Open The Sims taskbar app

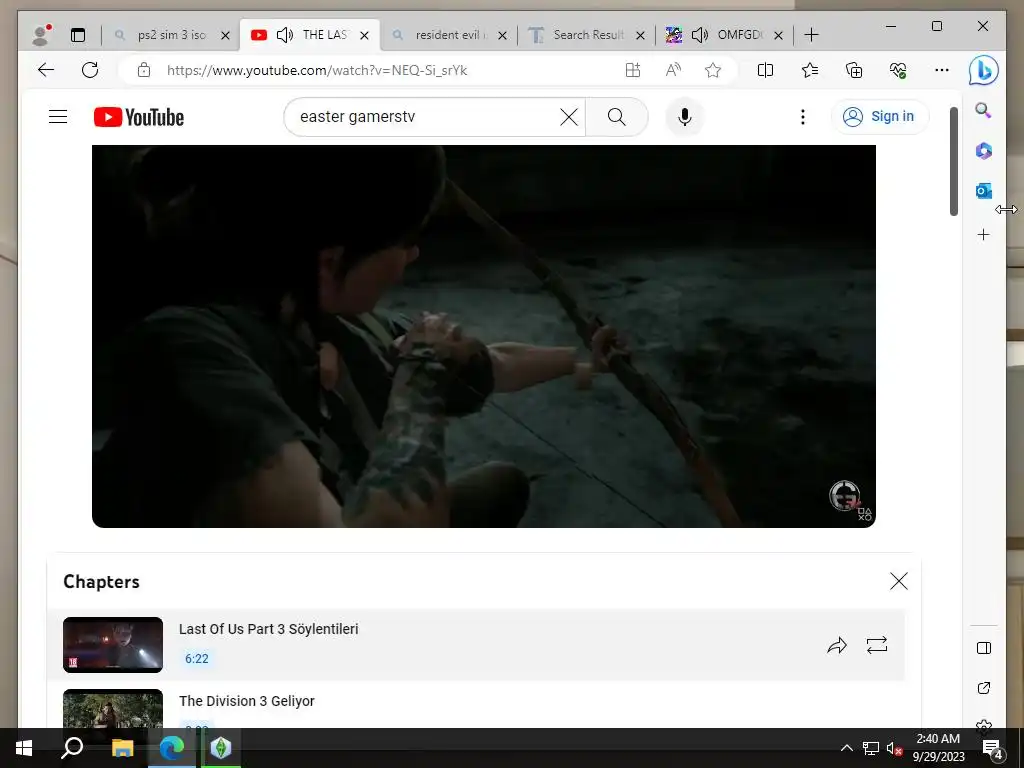[221, 748]
